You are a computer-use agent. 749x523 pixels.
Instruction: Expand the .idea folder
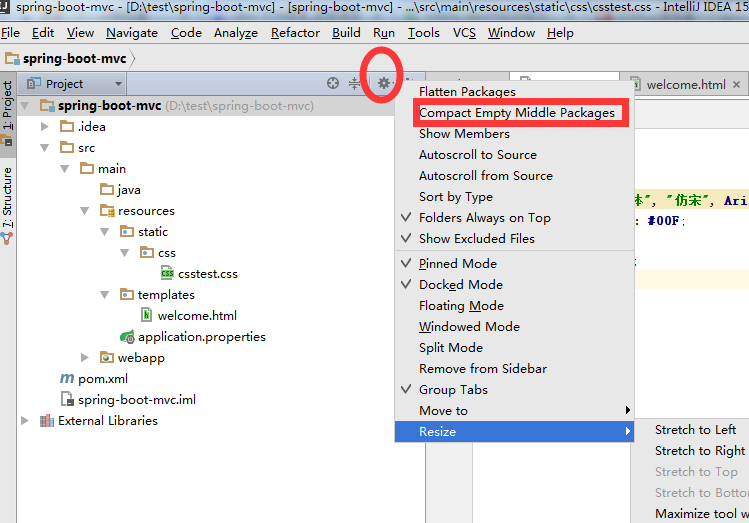45,127
